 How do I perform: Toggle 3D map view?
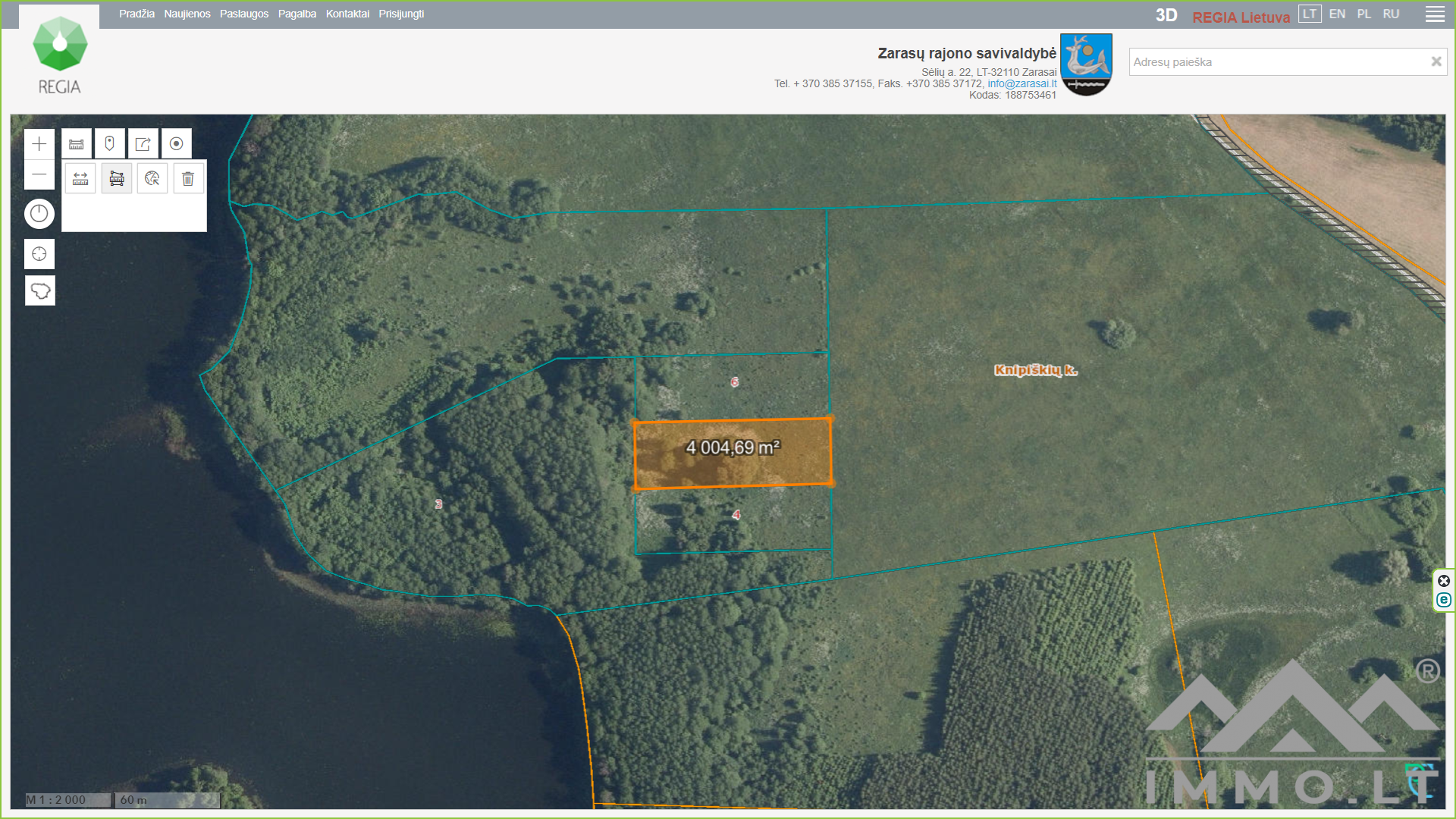[x=1166, y=15]
